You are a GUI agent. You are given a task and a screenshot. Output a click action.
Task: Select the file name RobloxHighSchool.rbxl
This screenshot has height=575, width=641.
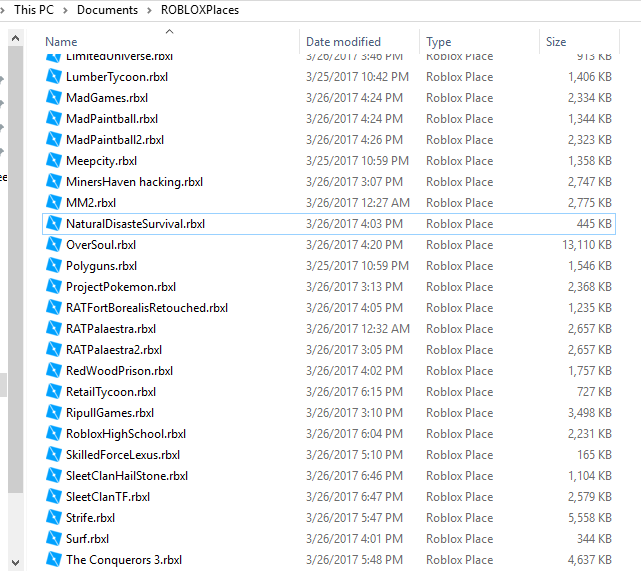click(126, 434)
